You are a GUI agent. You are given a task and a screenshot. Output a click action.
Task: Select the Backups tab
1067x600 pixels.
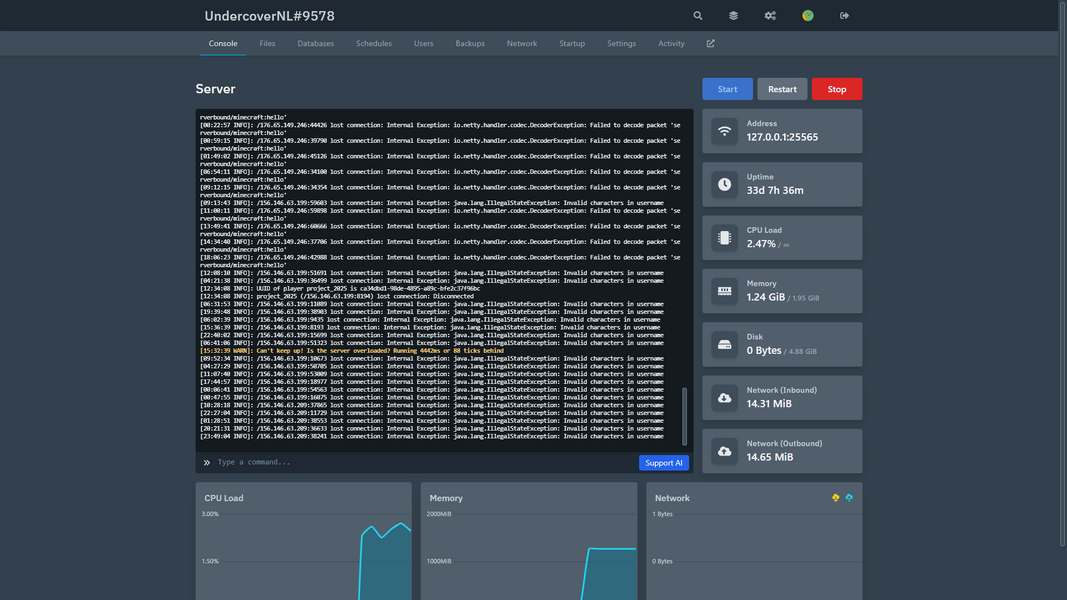(470, 44)
